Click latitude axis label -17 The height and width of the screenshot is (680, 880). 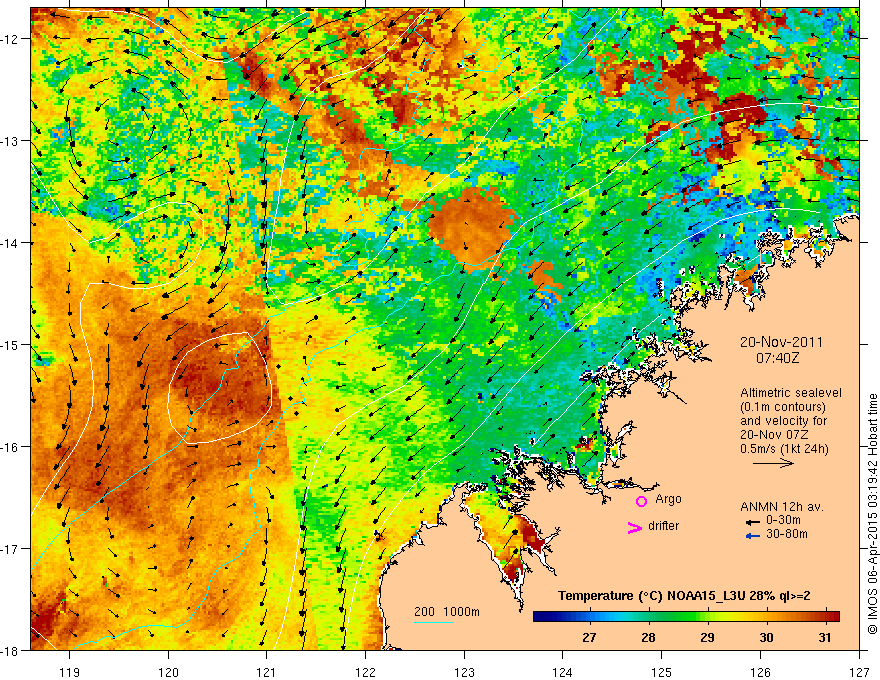click(11, 549)
